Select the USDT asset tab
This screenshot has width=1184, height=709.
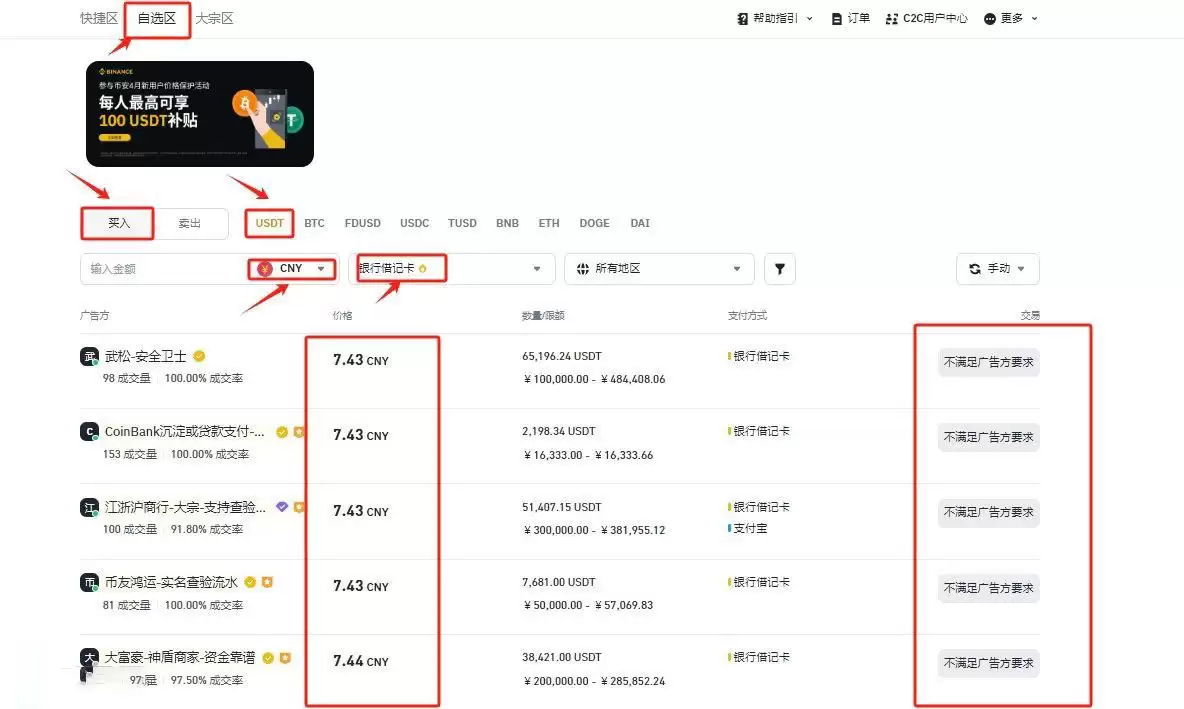[x=268, y=223]
